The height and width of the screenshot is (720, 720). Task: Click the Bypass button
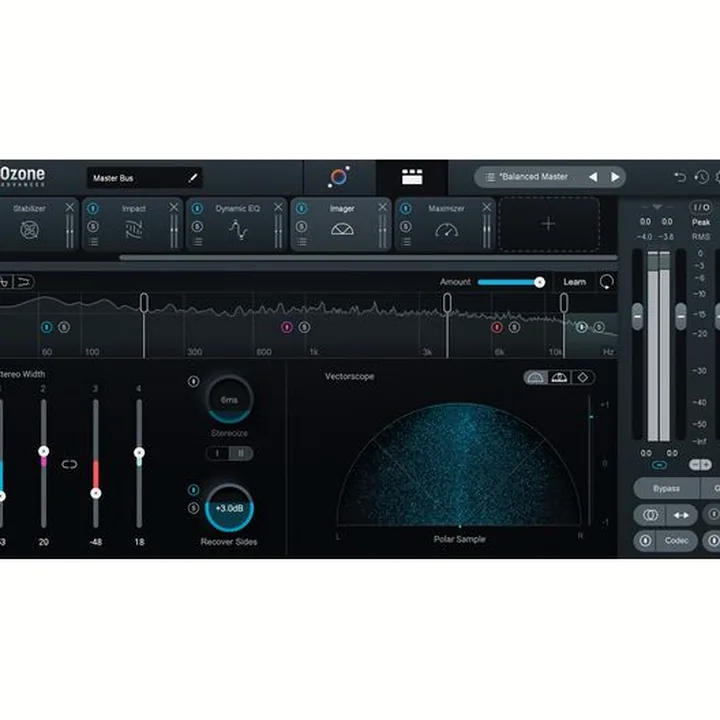pos(666,489)
